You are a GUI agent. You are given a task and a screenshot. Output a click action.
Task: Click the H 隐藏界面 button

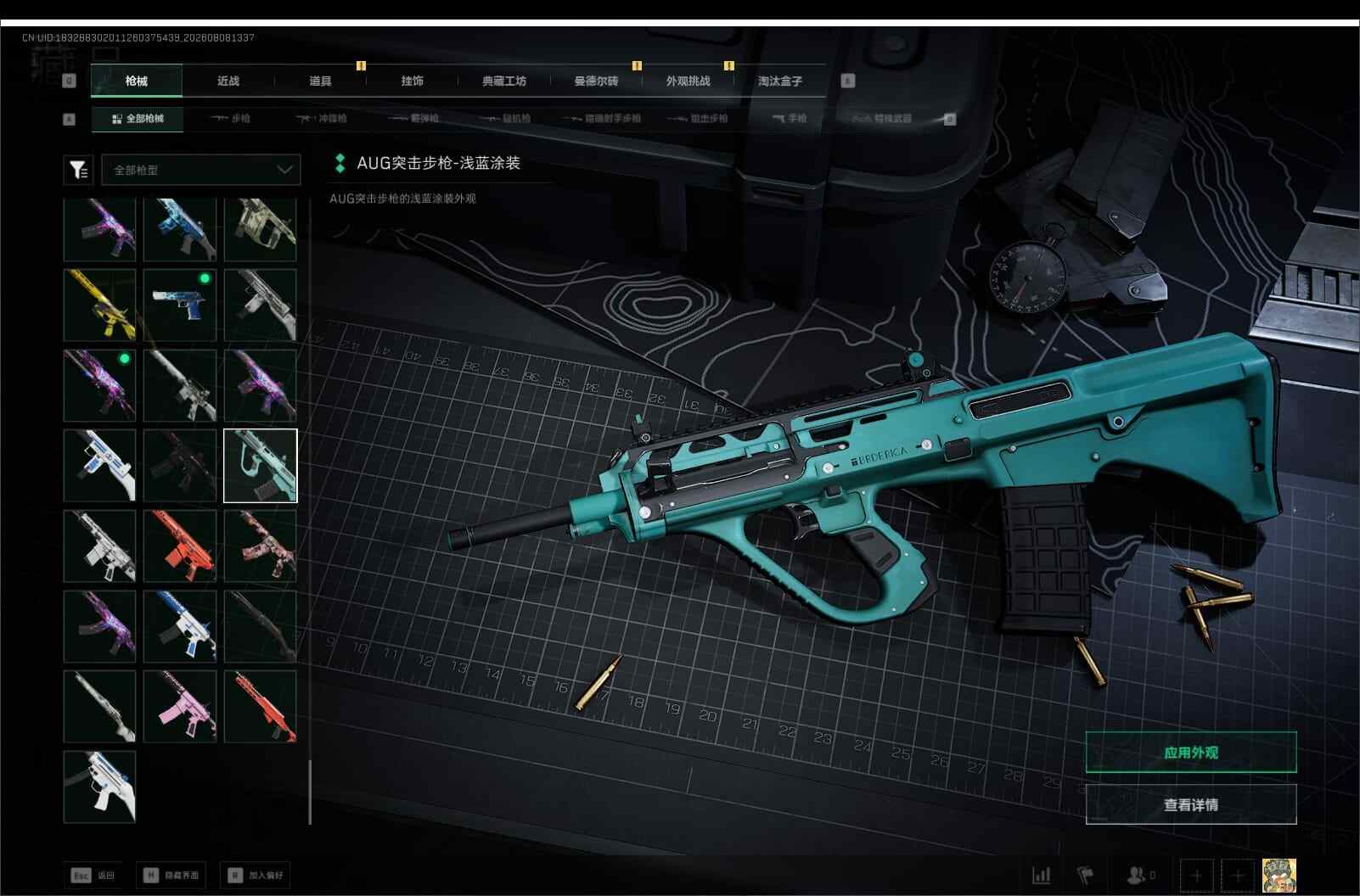(171, 875)
